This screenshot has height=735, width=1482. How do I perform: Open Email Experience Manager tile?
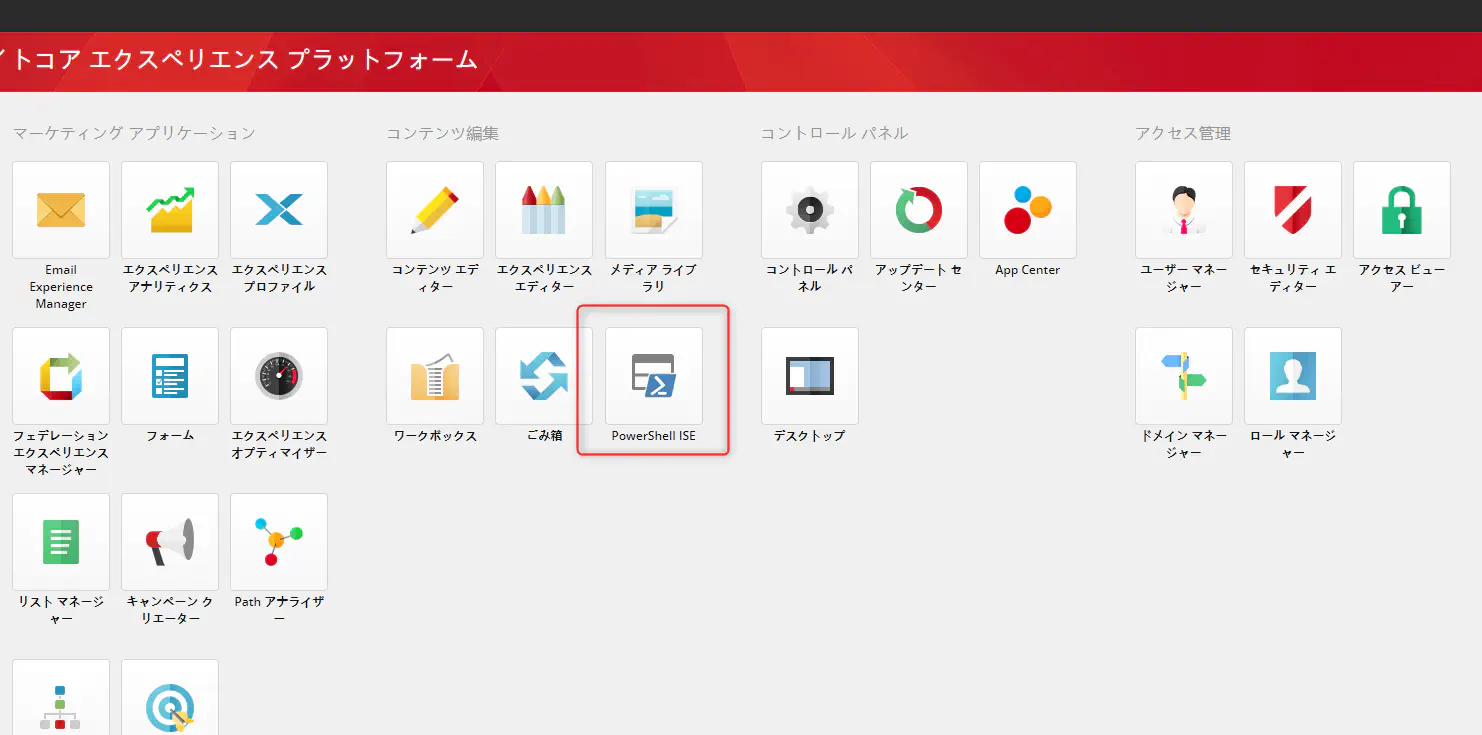tap(61, 210)
